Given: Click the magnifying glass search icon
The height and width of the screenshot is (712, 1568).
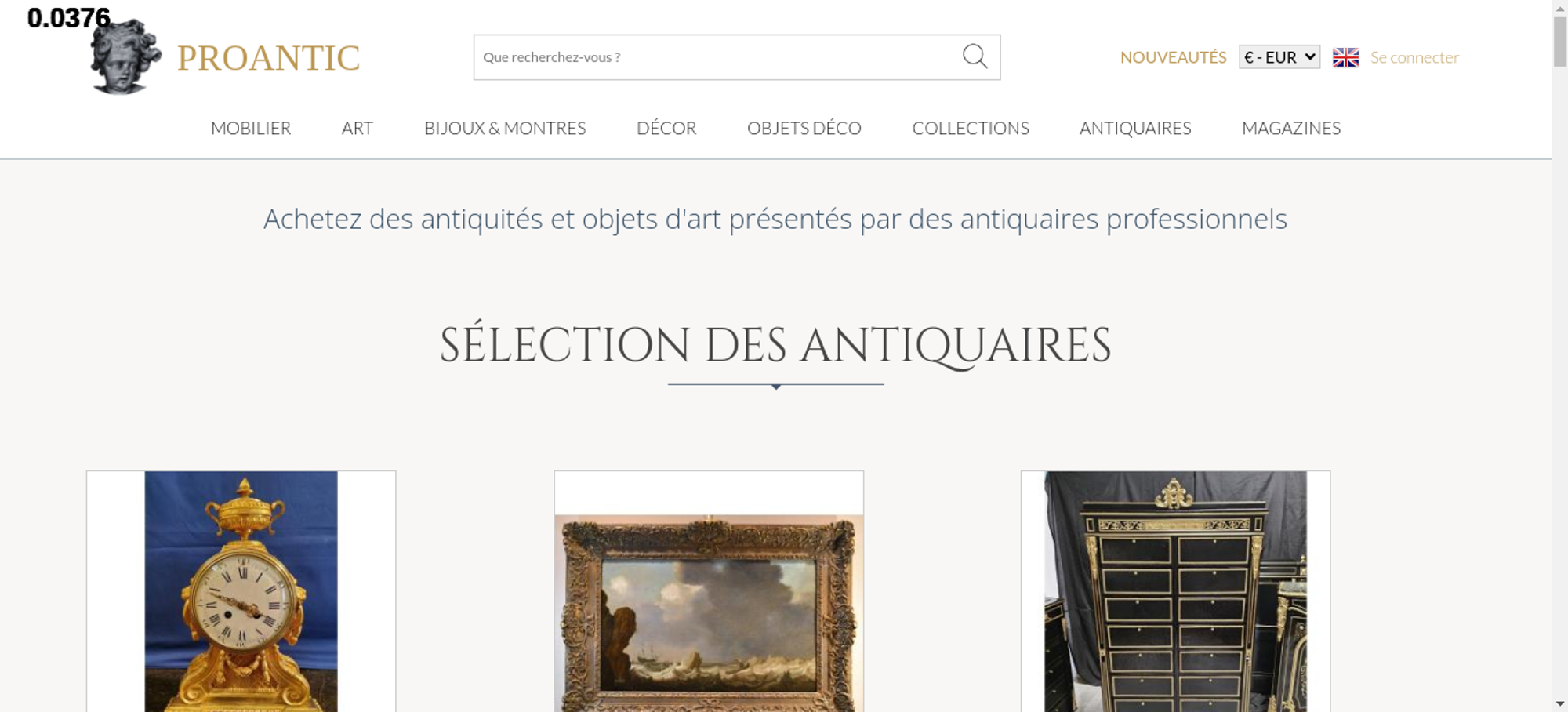Looking at the screenshot, I should click(975, 56).
